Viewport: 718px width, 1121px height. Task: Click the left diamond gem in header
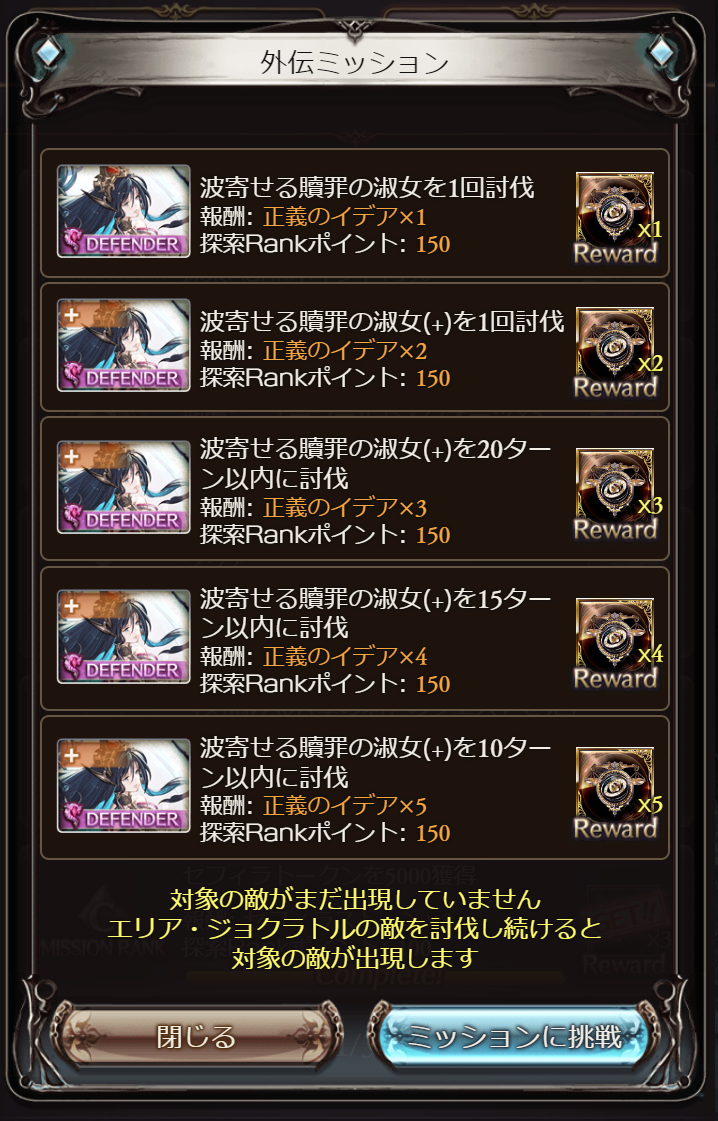coord(49,51)
